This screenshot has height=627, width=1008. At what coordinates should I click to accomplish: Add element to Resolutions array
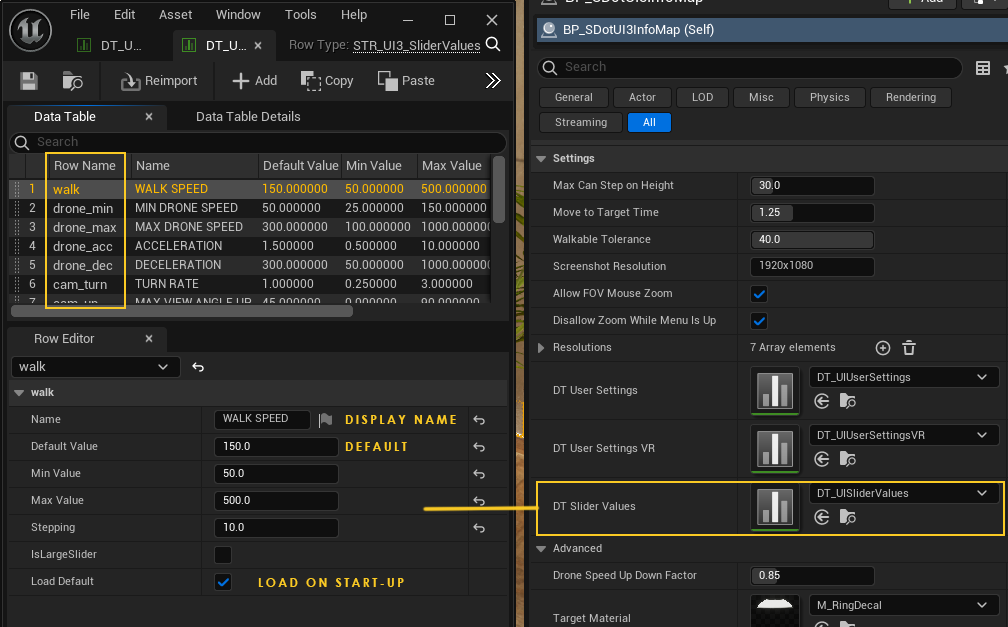pyautogui.click(x=883, y=348)
